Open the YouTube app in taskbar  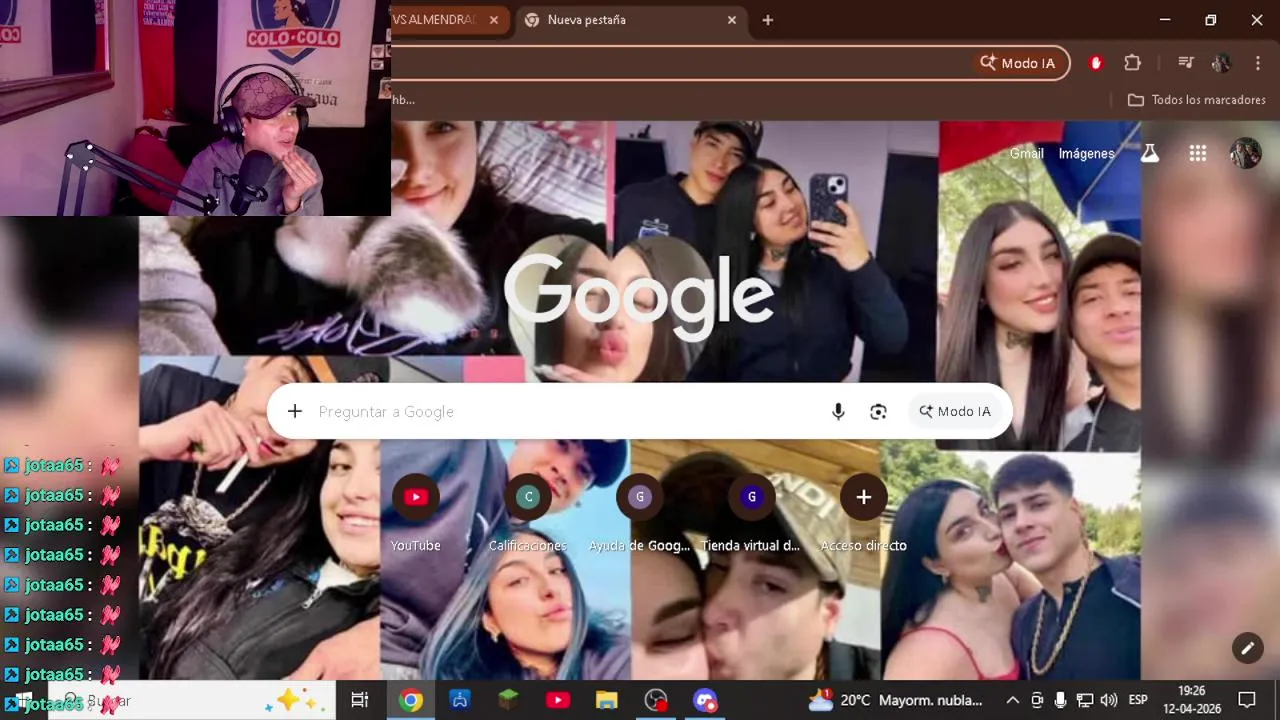(558, 700)
